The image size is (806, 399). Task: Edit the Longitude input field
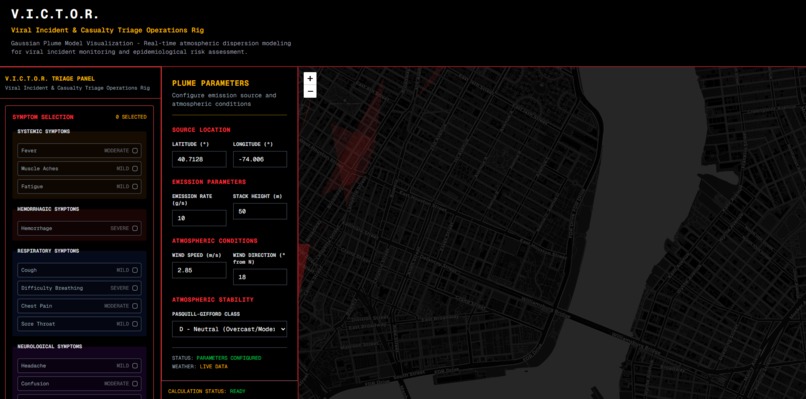tap(260, 159)
